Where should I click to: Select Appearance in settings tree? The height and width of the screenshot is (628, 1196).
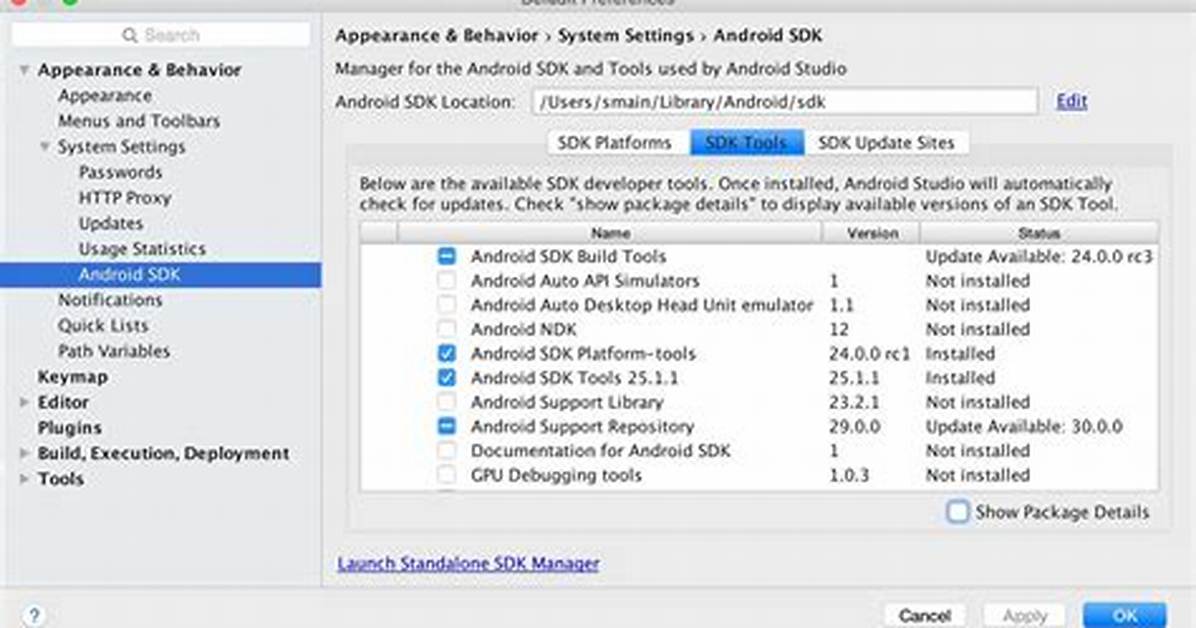(x=105, y=96)
